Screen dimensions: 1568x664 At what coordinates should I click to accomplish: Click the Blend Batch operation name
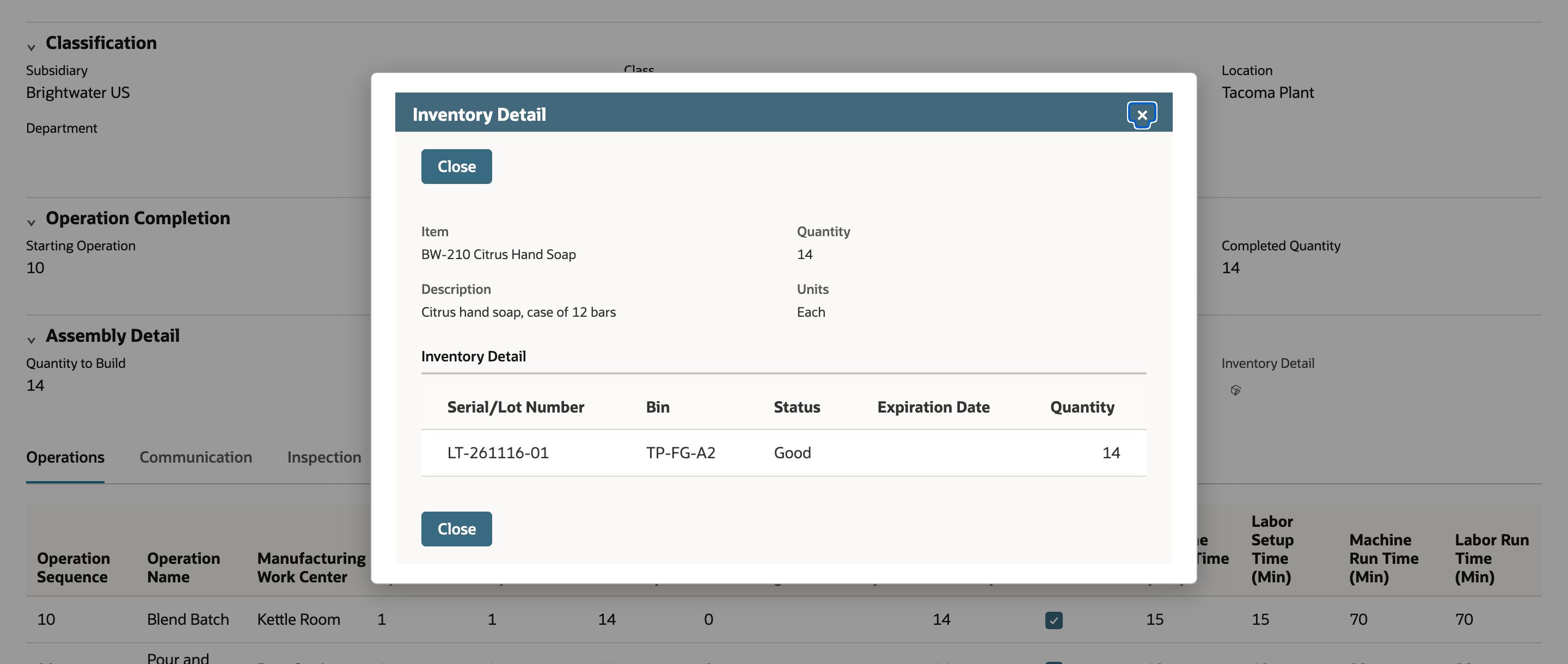click(187, 619)
